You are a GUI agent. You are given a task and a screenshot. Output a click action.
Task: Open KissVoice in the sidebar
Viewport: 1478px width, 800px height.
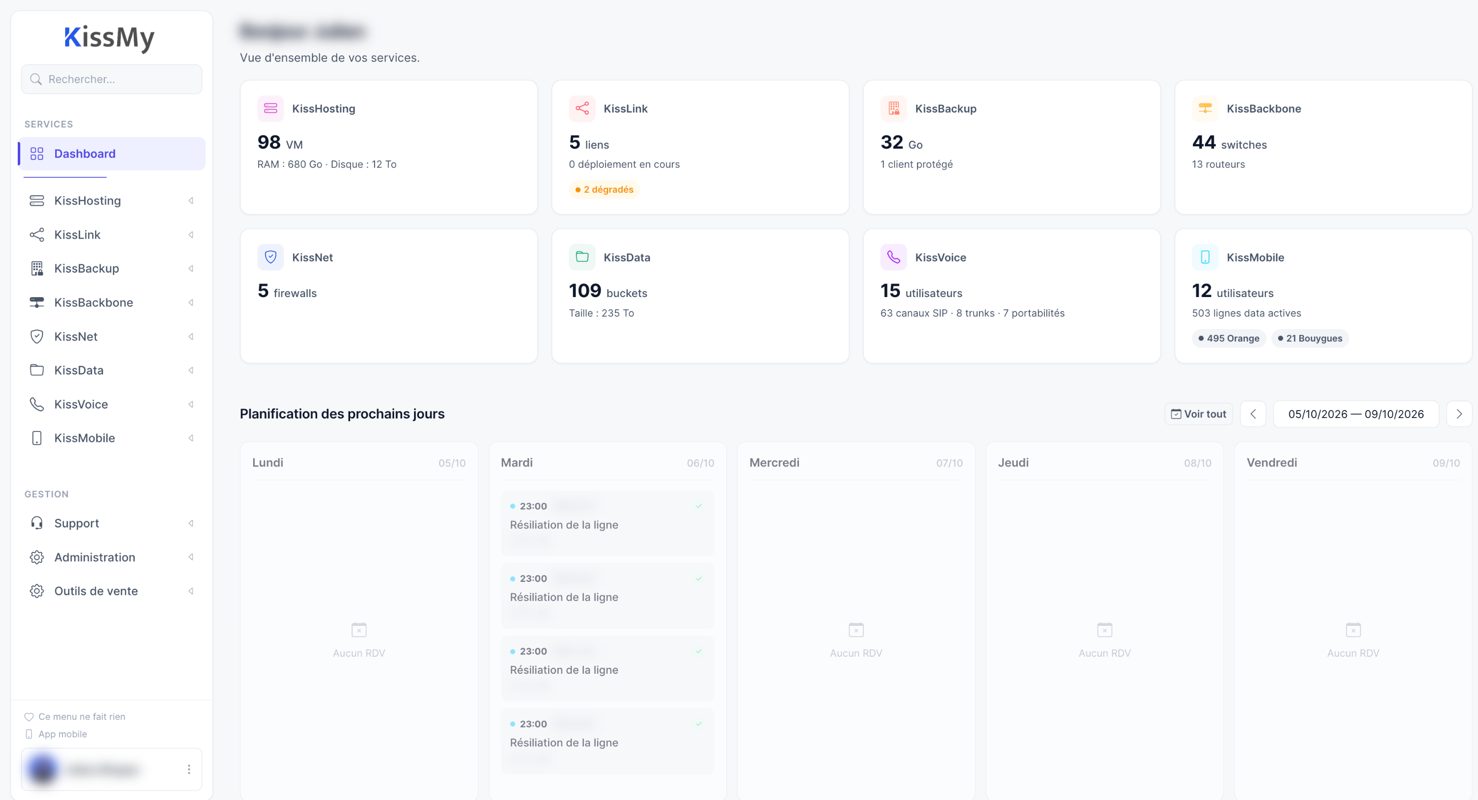[112, 405]
